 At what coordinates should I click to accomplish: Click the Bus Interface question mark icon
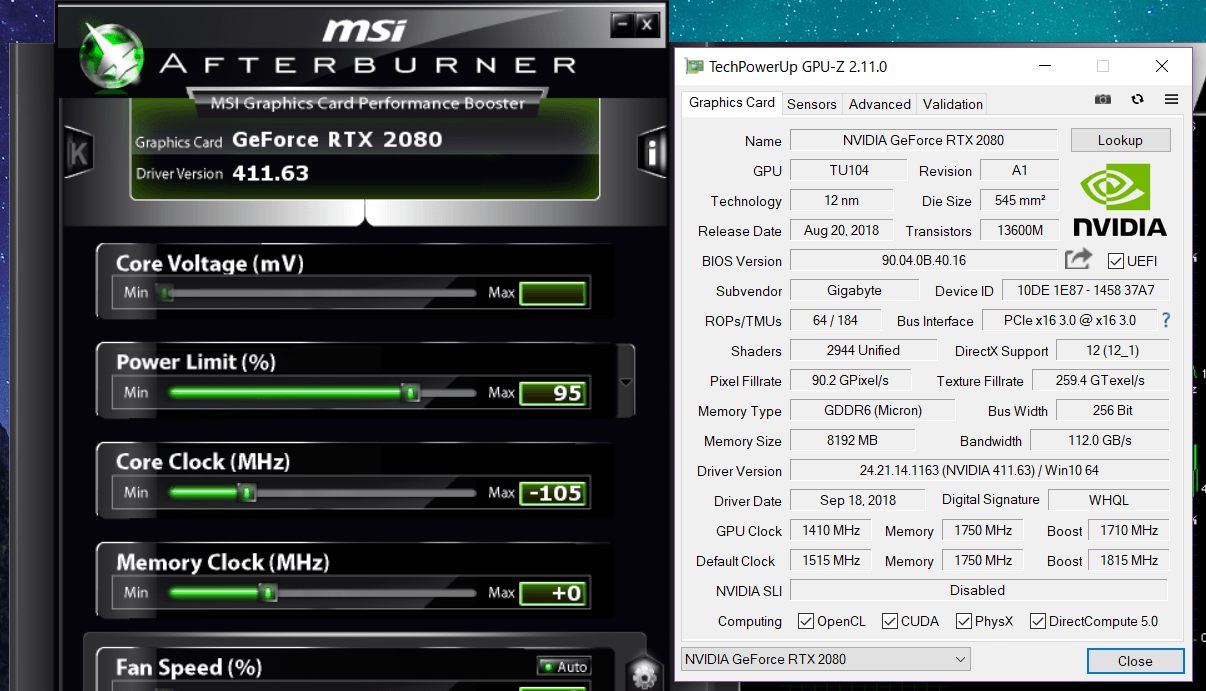point(1165,320)
